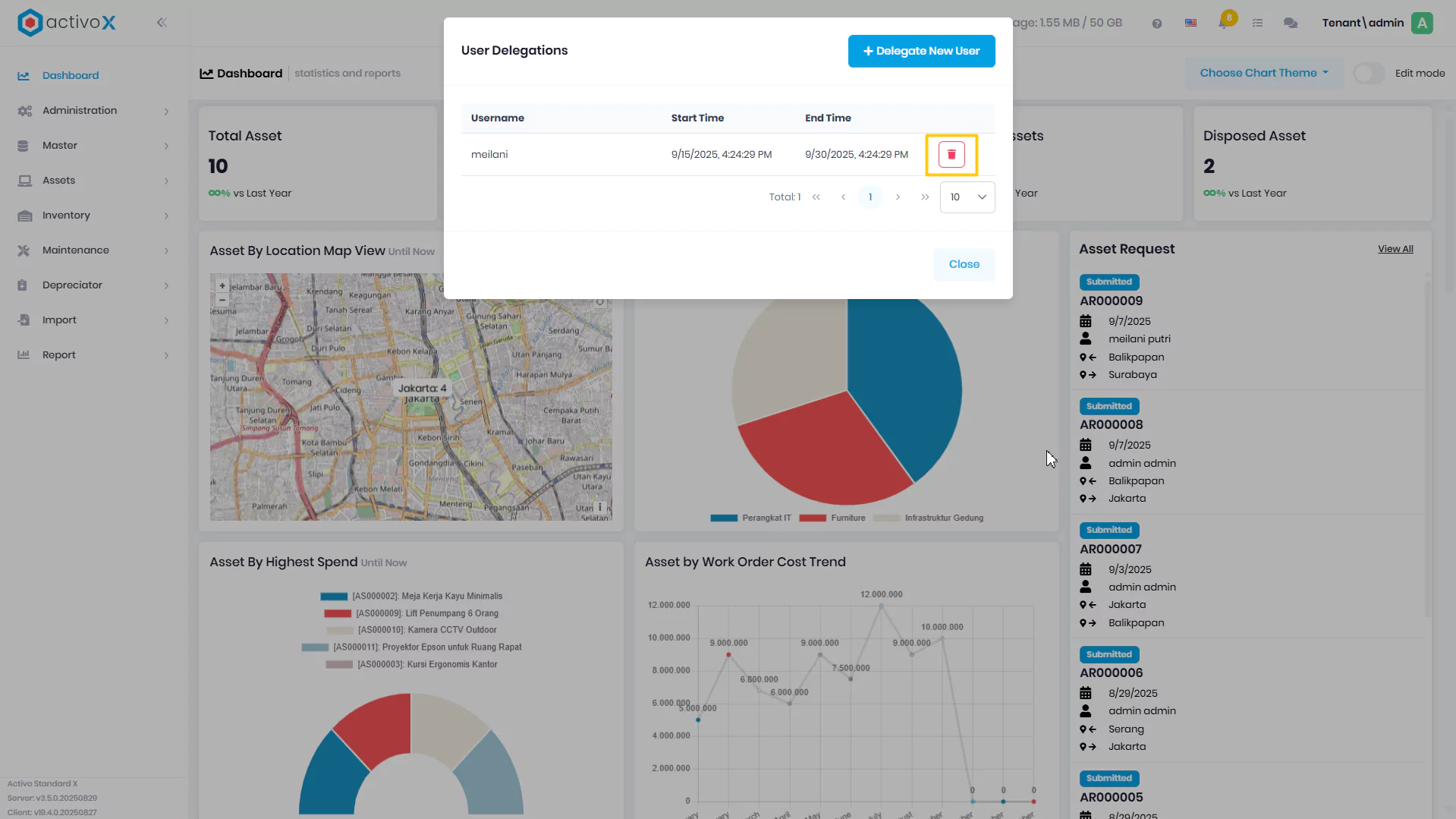Click the Import chevron arrow
Image resolution: width=1456 pixels, height=819 pixels.
point(166,320)
